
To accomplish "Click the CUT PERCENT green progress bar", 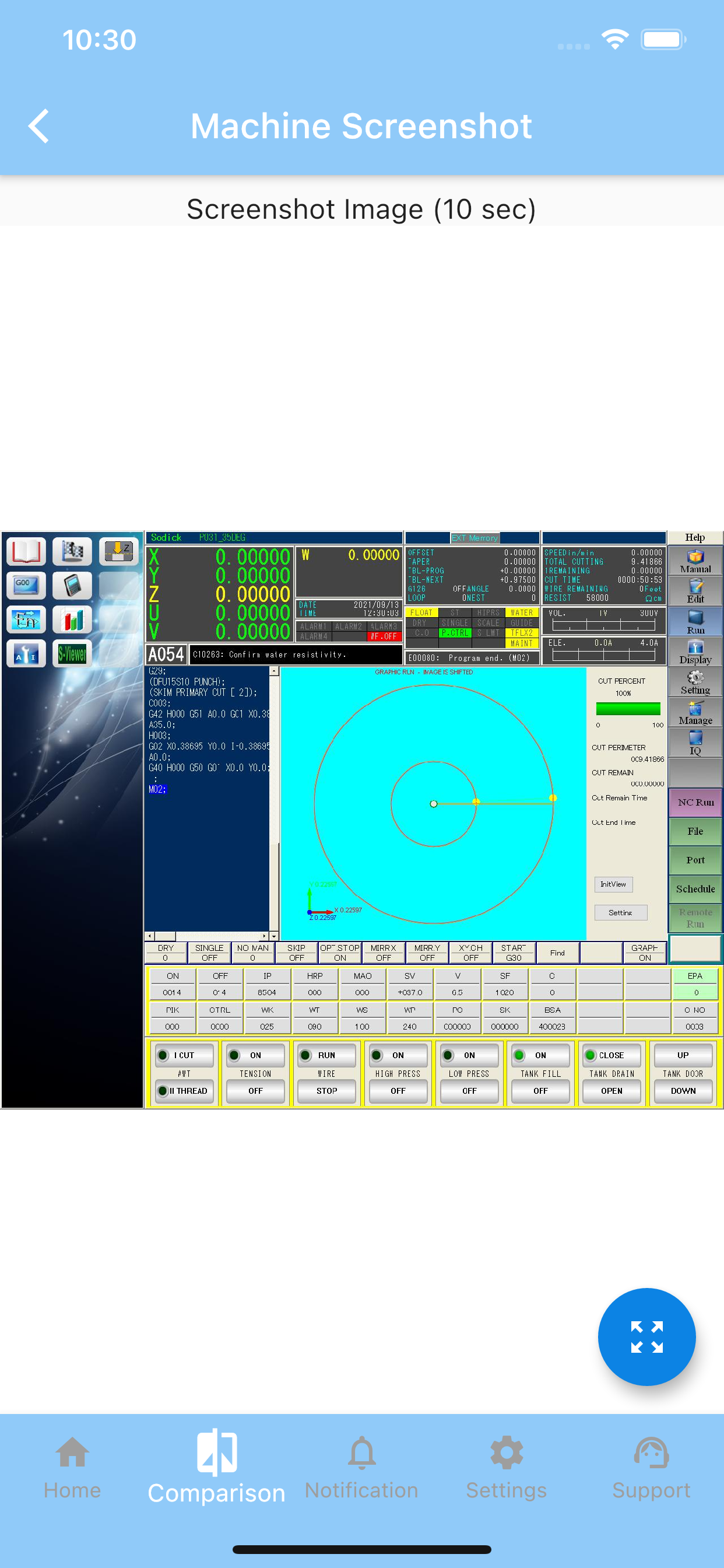I will (628, 709).
